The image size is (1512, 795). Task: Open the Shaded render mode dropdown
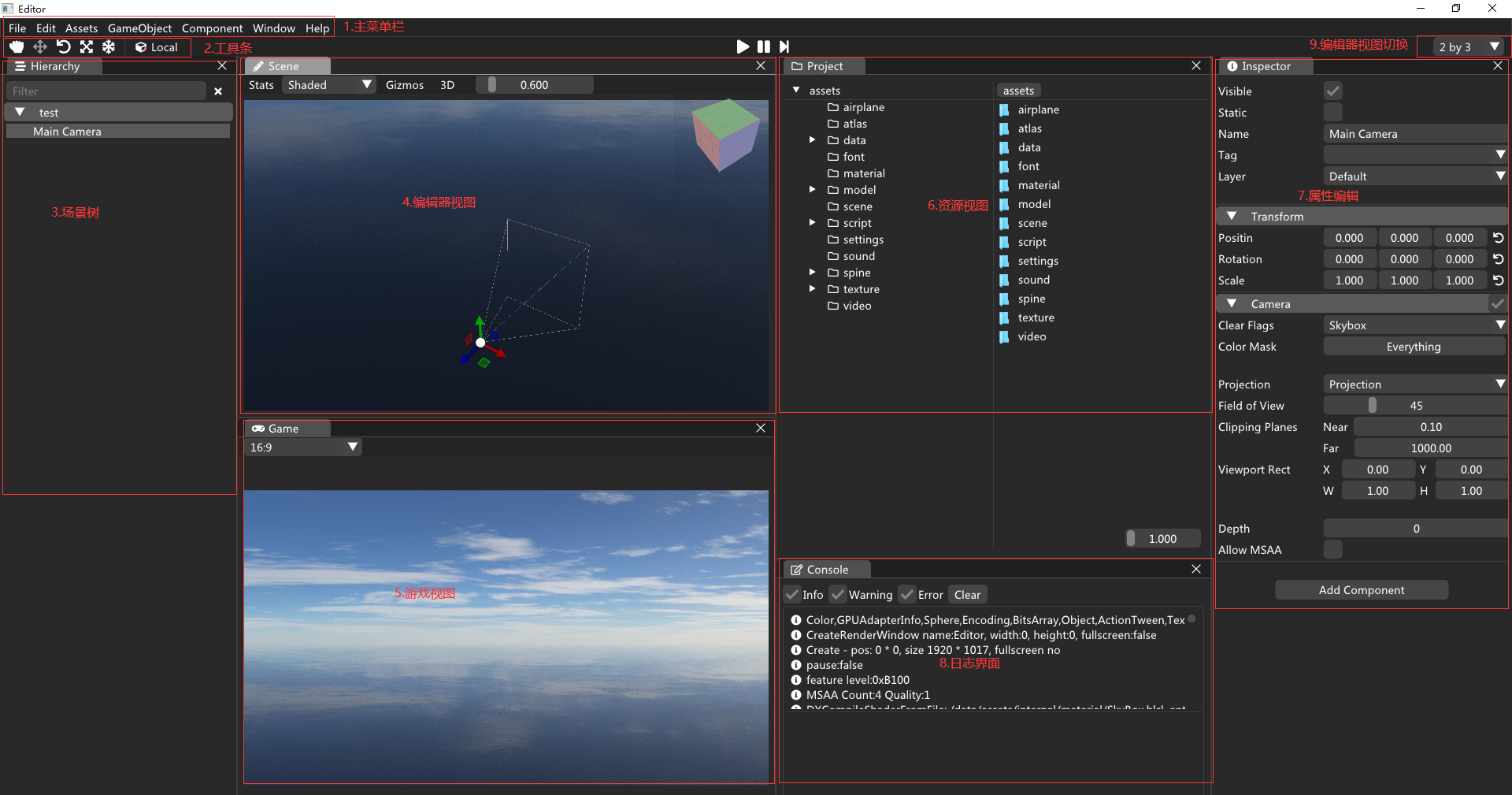[329, 85]
